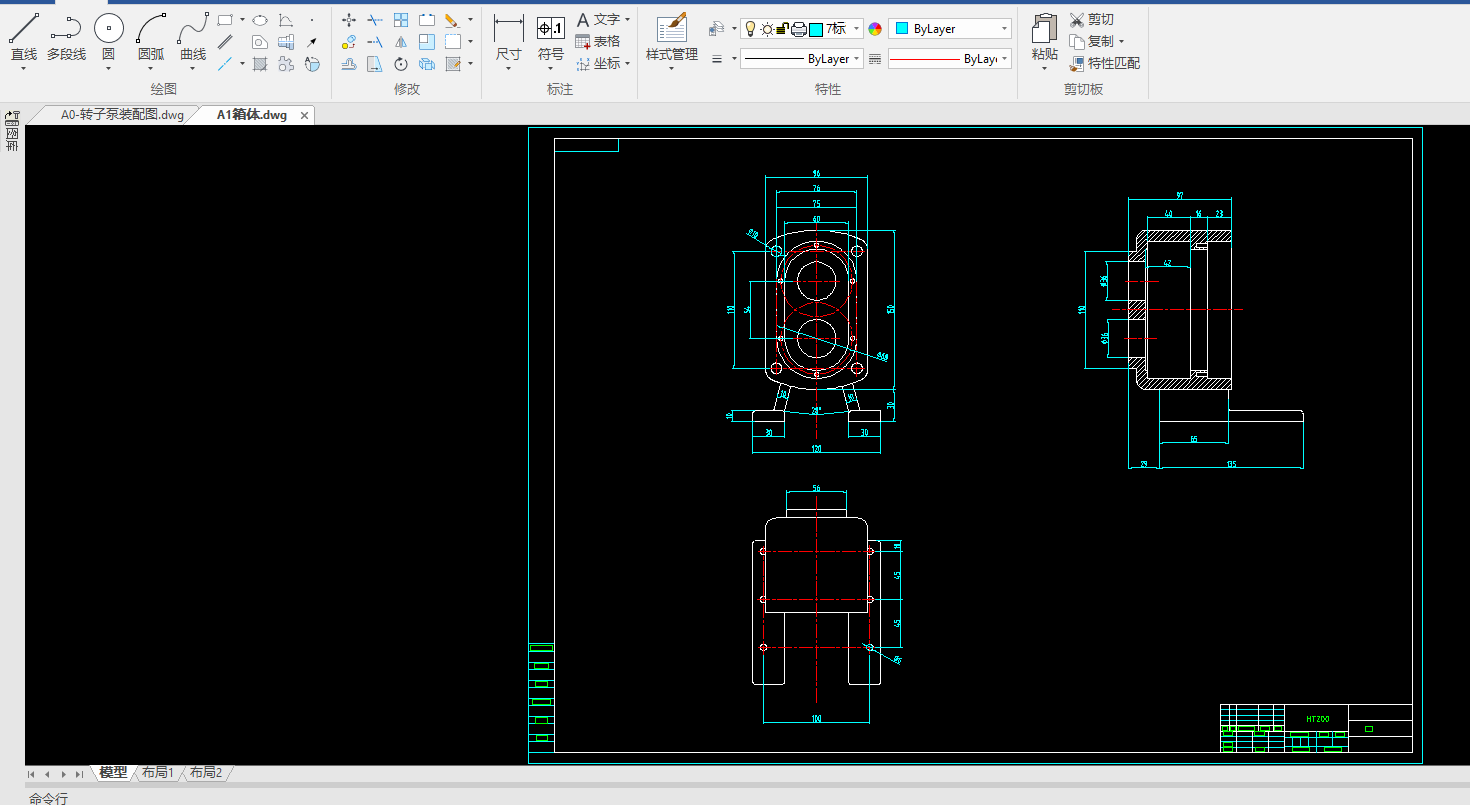The width and height of the screenshot is (1470, 805).
Task: Toggle the layer on/off lightbulb icon
Action: click(x=750, y=29)
